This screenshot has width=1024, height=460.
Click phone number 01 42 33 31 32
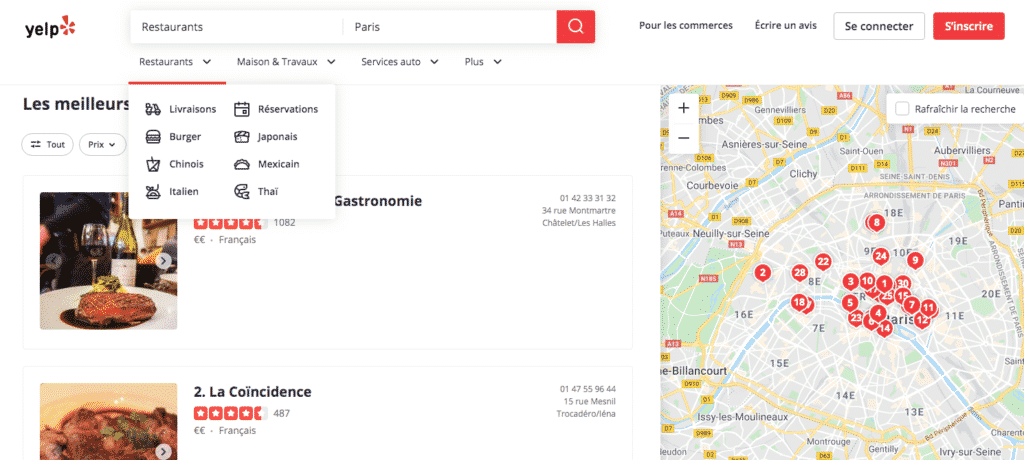tap(588, 198)
